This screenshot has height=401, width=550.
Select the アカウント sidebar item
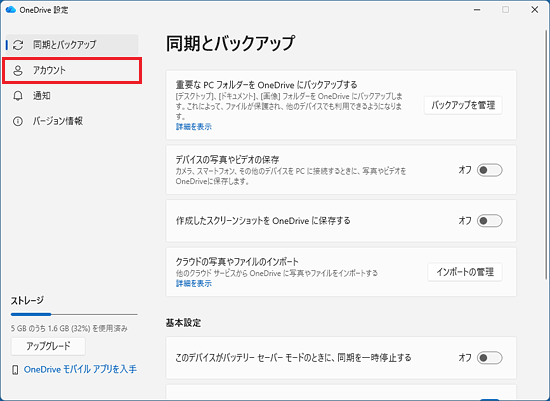coord(72,71)
